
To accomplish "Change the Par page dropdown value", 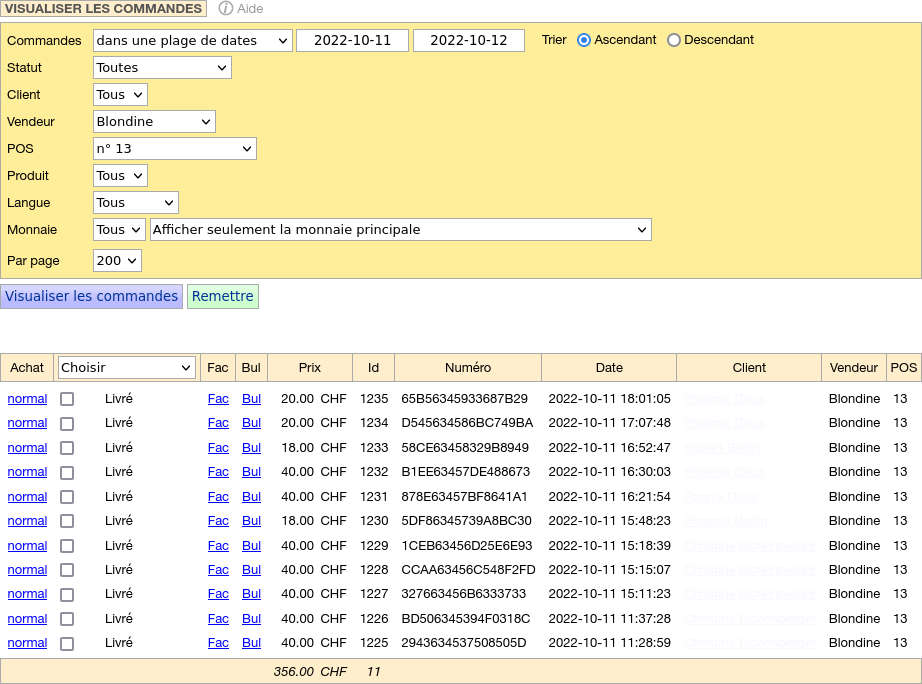I will pyautogui.click(x=117, y=261).
